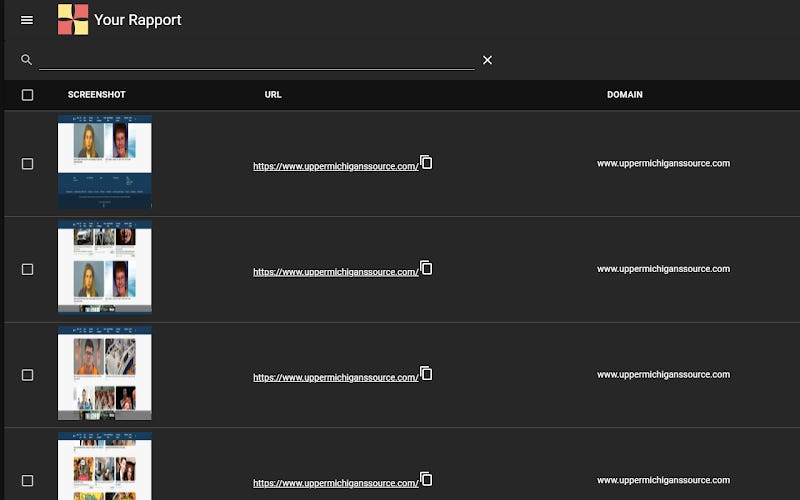Select third row's domain www.uppermichiganssource.com
Viewport: 800px width, 500px height.
663,374
